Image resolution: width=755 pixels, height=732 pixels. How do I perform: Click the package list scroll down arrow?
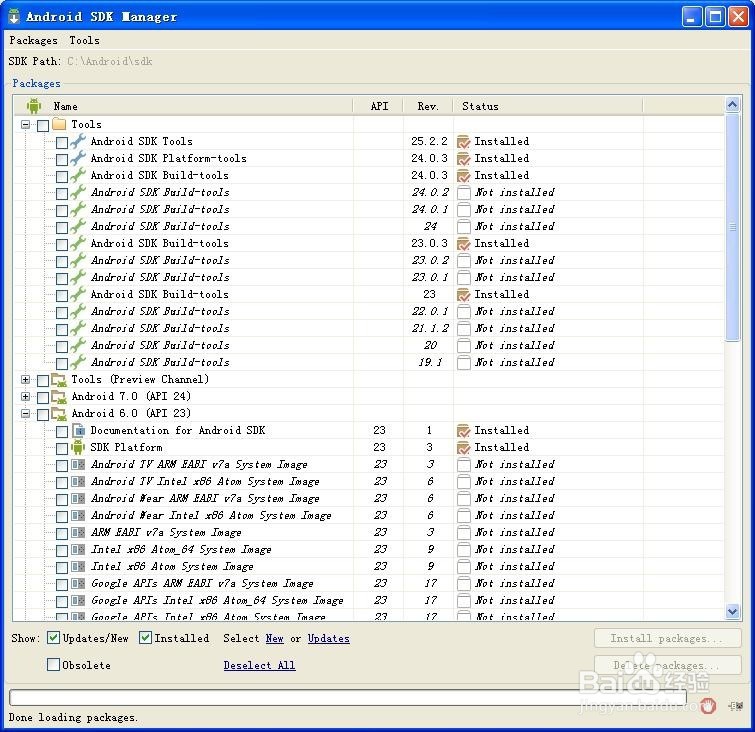point(732,611)
